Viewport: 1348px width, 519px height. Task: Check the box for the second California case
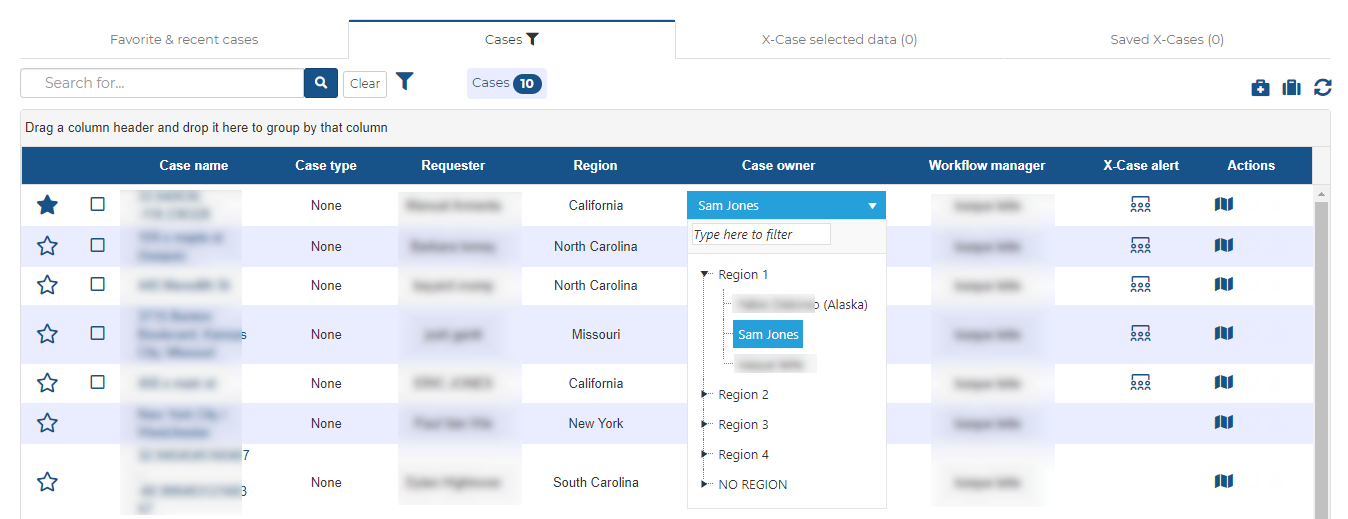pyautogui.click(x=97, y=382)
